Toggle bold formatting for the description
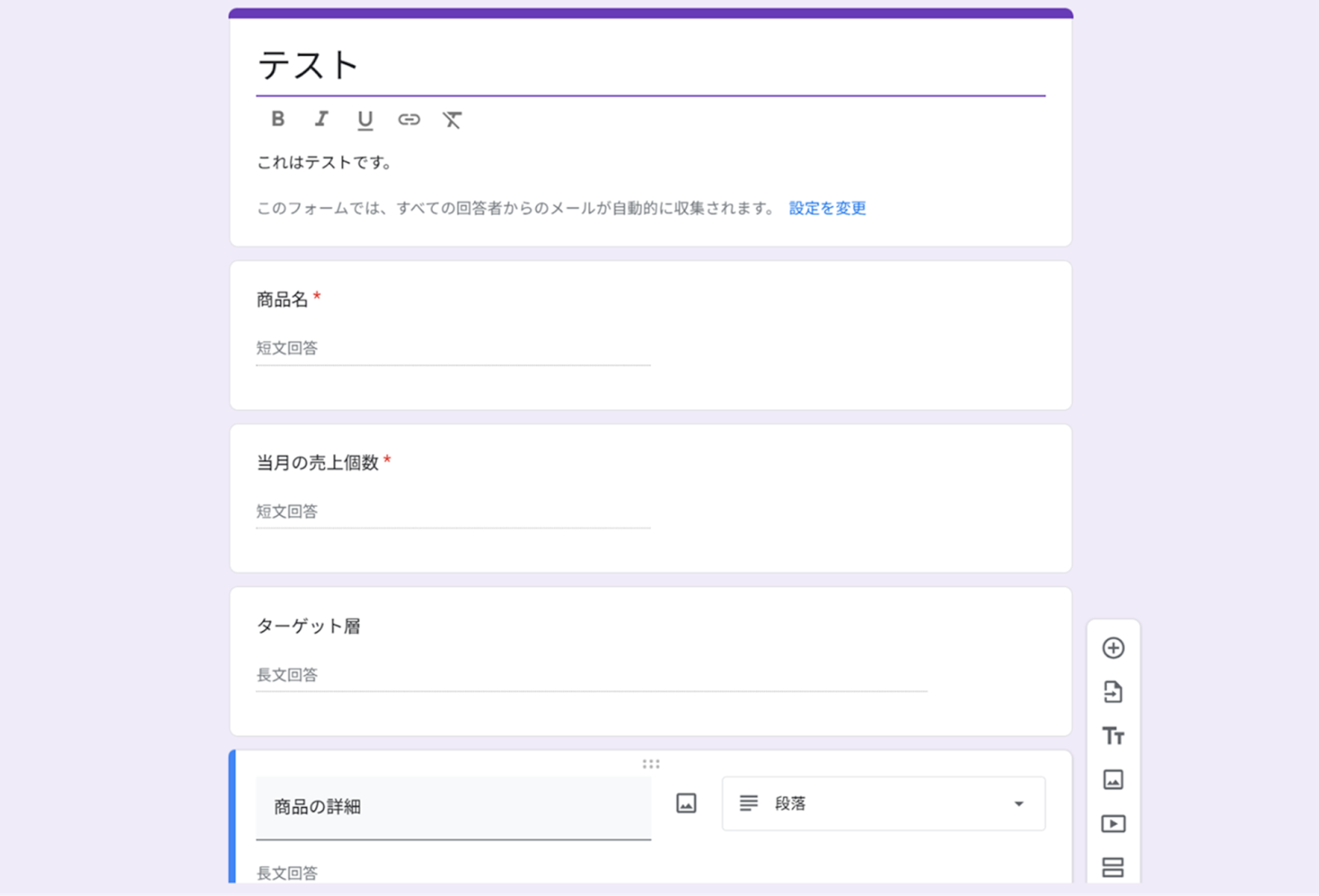The width and height of the screenshot is (1319, 896). tap(278, 120)
